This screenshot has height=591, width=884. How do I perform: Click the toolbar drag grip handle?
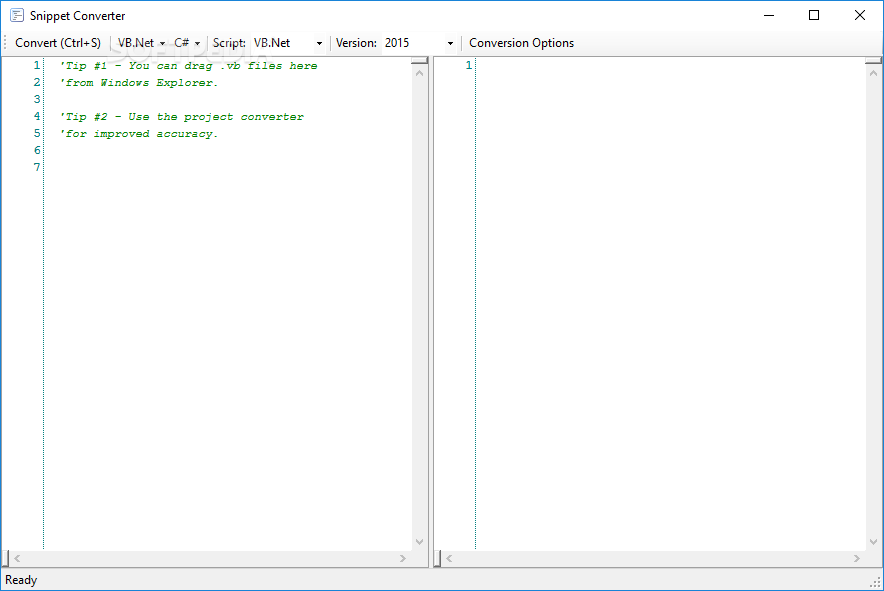click(x=5, y=43)
